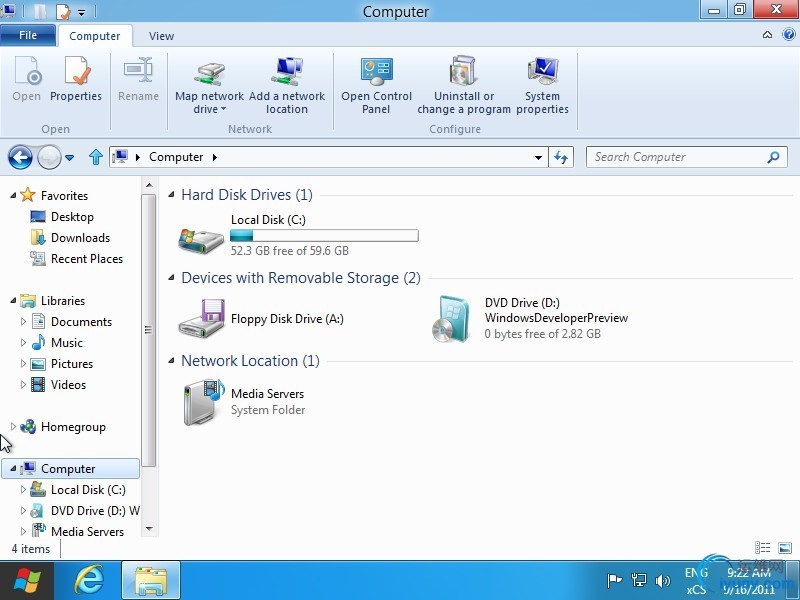800x600 pixels.
Task: Click the navigation pane scrollbar up arrow
Action: click(149, 185)
